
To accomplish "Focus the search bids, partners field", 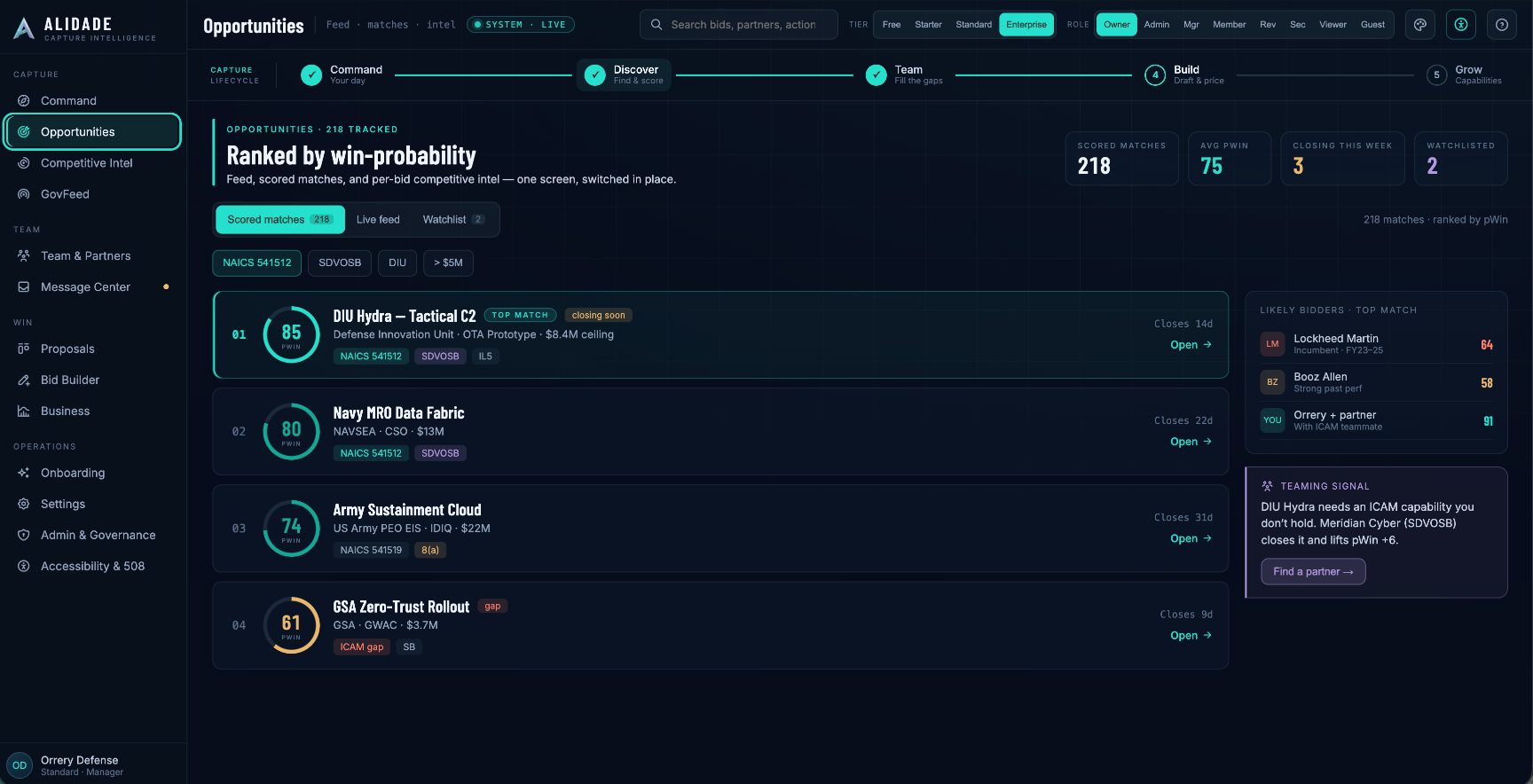I will coord(739,25).
